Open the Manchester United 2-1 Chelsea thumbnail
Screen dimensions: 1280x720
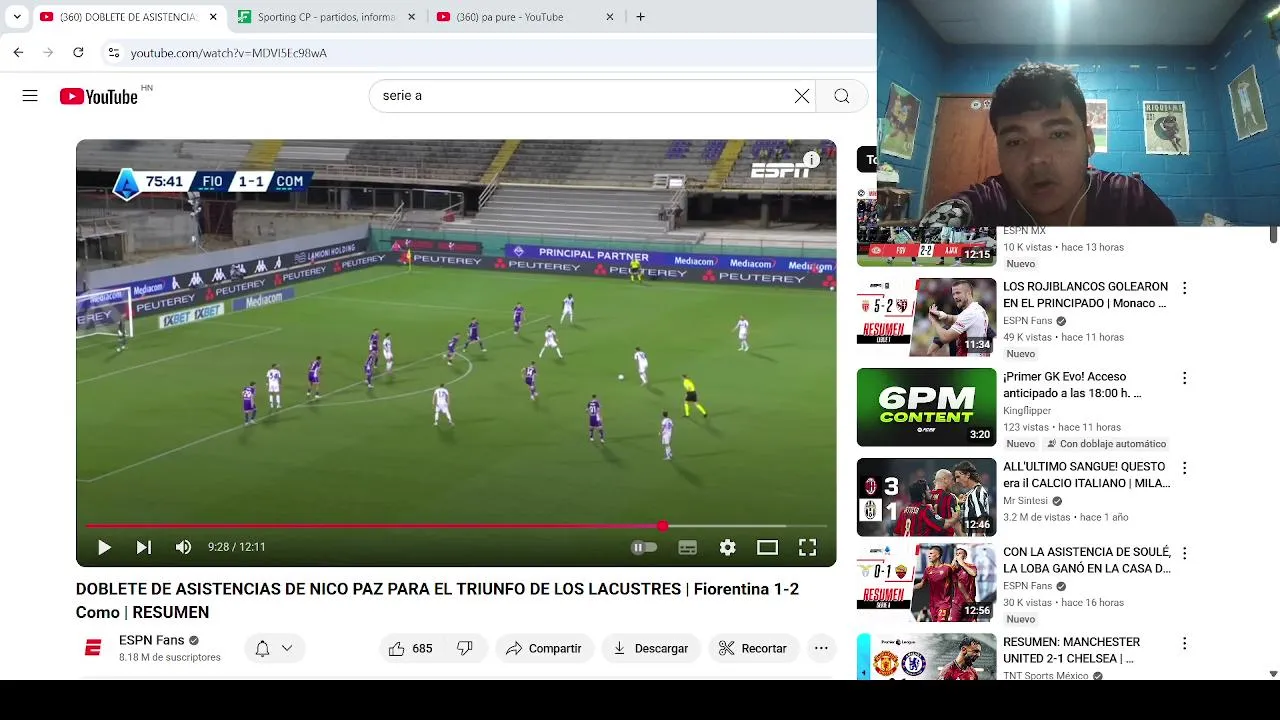pos(927,656)
